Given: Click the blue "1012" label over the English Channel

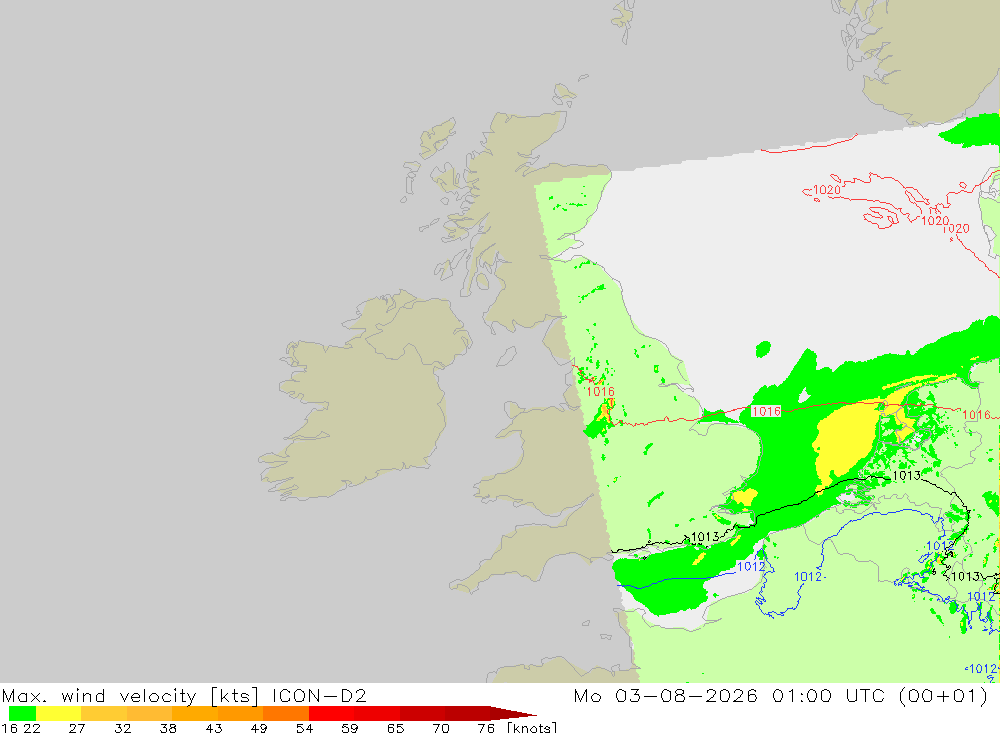Looking at the screenshot, I should coord(751,566).
